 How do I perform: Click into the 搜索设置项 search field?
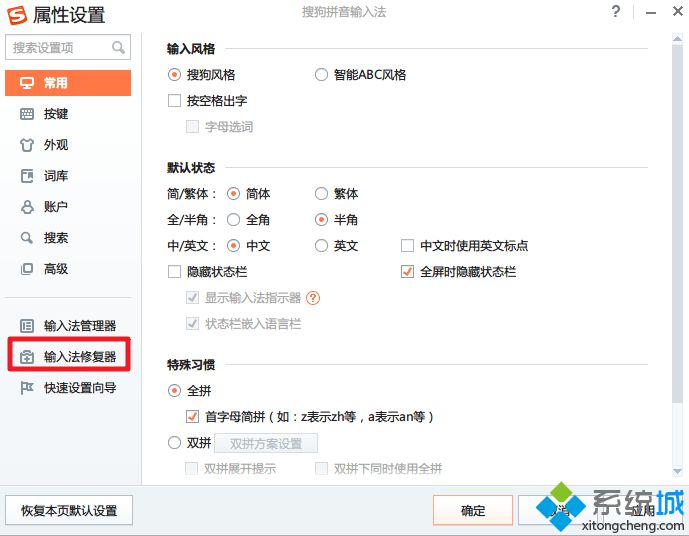pos(68,47)
